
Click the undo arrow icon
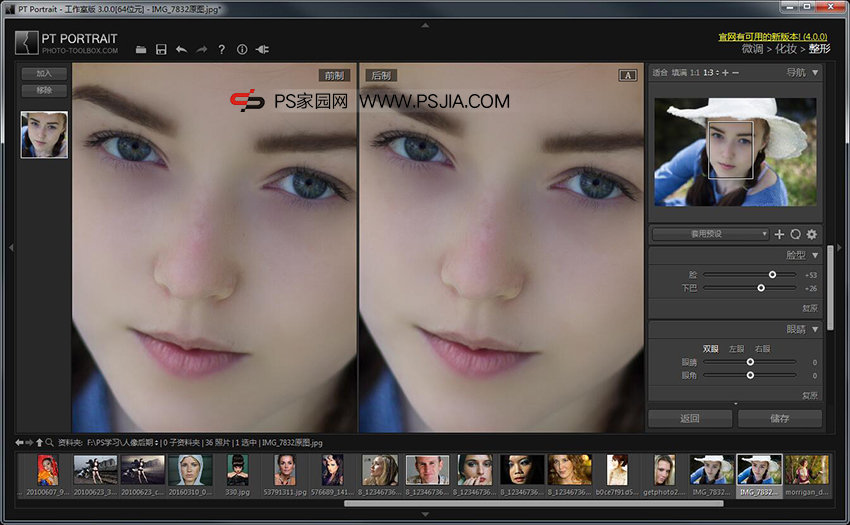point(181,49)
